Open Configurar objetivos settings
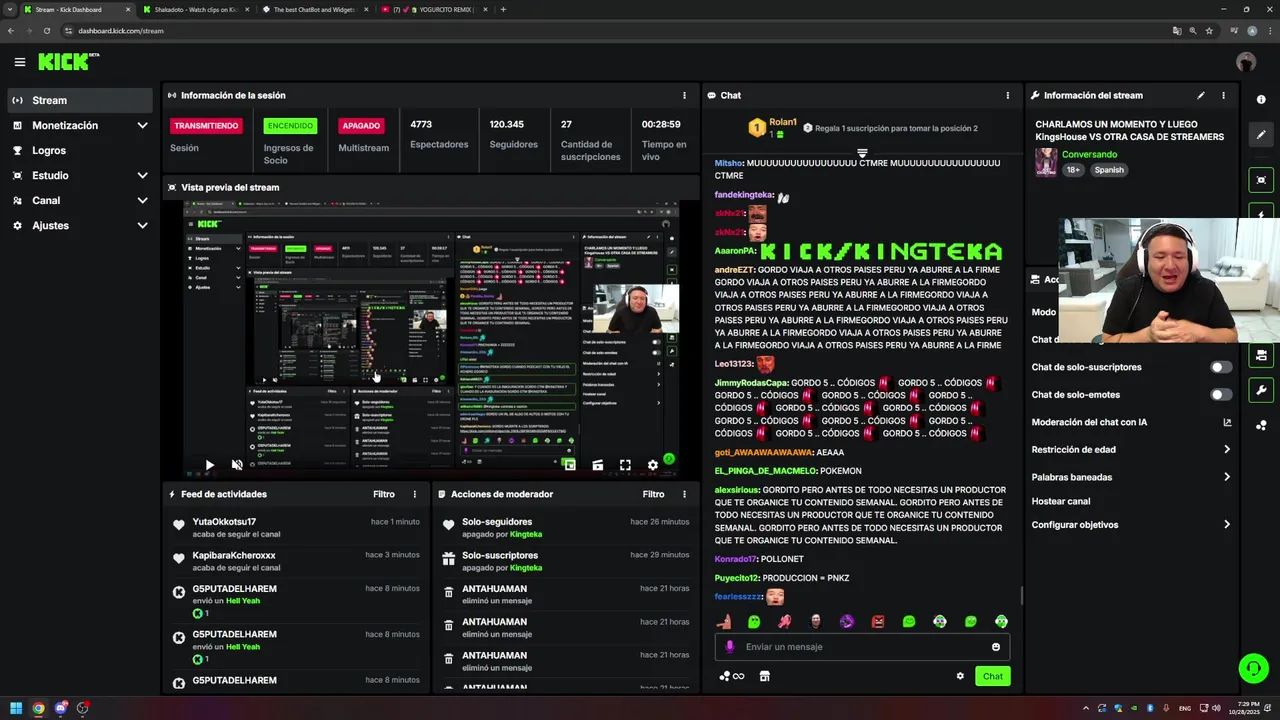The width and height of the screenshot is (1280, 720). pos(1131,525)
